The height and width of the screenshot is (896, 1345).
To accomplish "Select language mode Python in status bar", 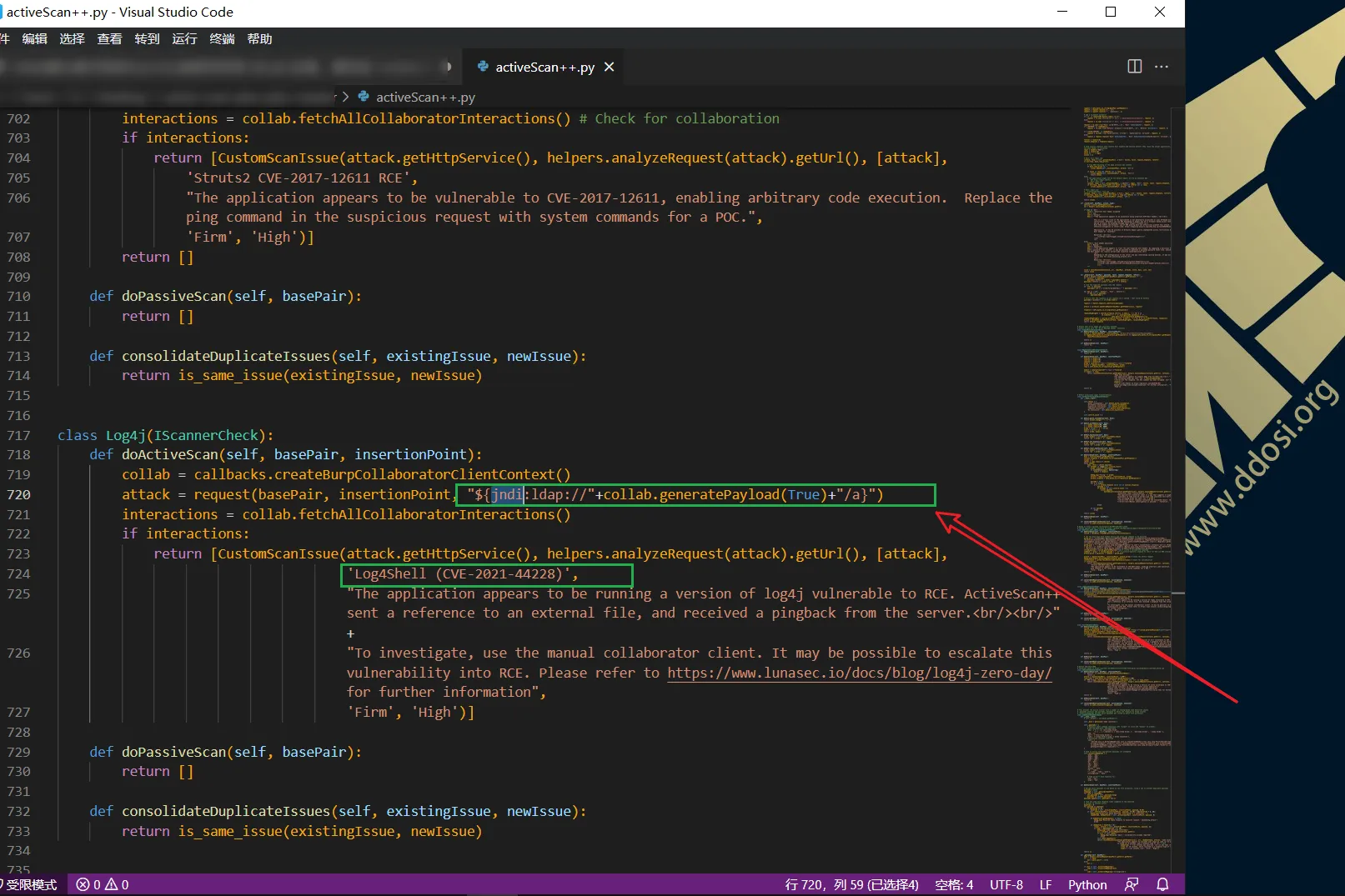I will click(x=1087, y=885).
